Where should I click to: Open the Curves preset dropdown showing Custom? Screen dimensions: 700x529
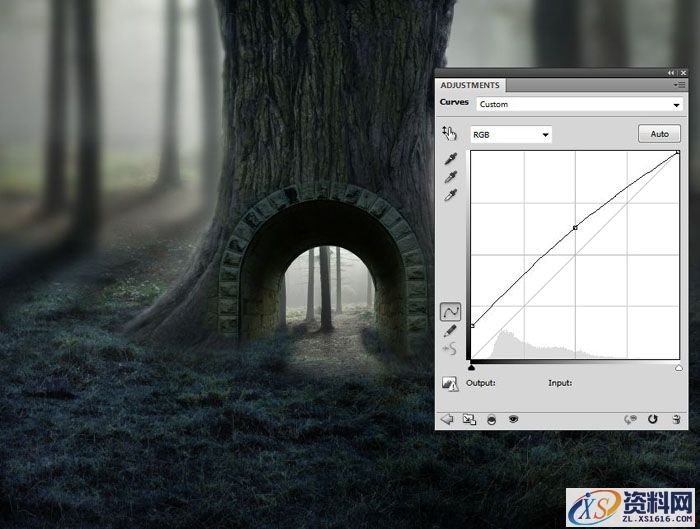[578, 104]
